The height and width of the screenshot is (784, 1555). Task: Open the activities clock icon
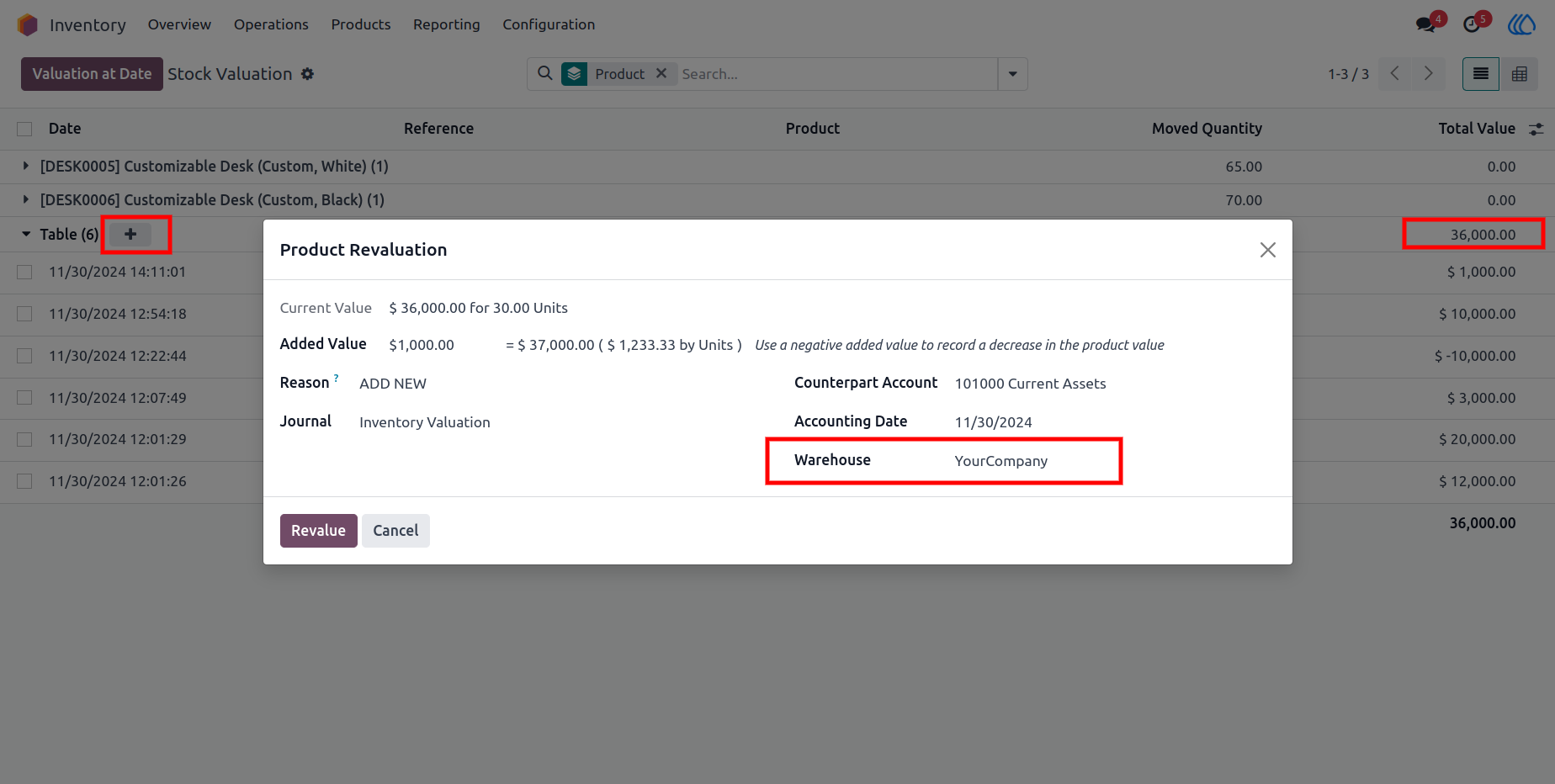coord(1472,24)
